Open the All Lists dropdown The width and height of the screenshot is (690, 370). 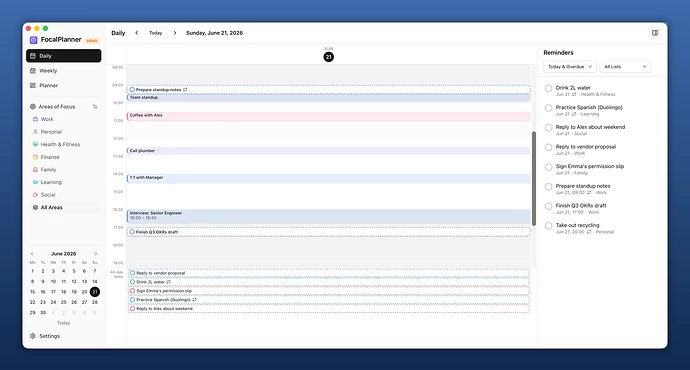pos(625,66)
